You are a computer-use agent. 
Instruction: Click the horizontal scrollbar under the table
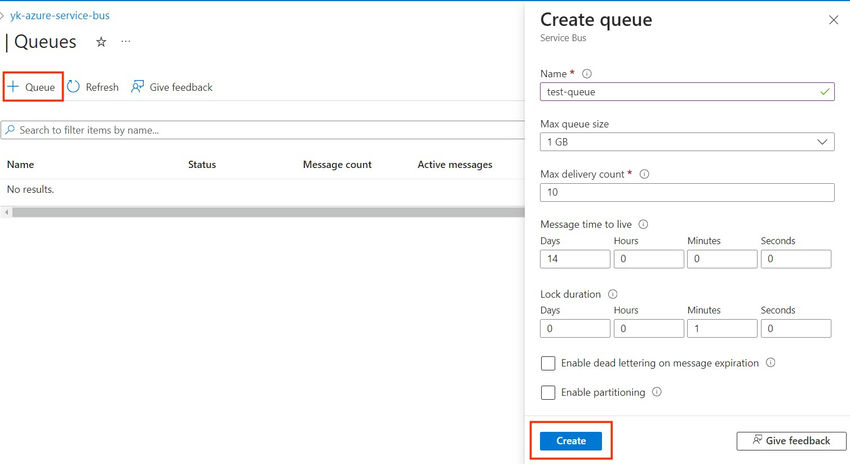[260, 212]
